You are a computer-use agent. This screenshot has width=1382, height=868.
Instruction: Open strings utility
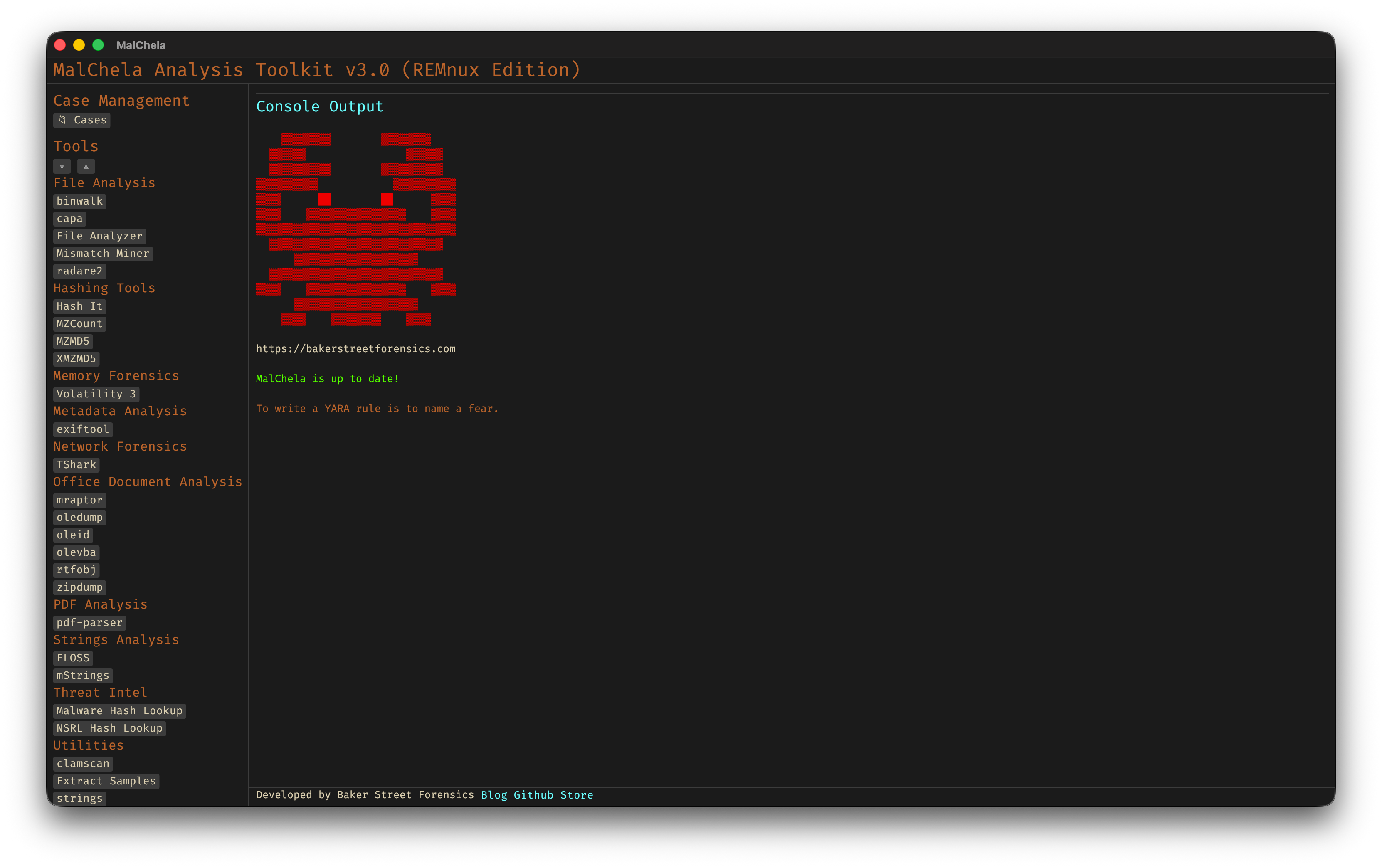pos(80,799)
